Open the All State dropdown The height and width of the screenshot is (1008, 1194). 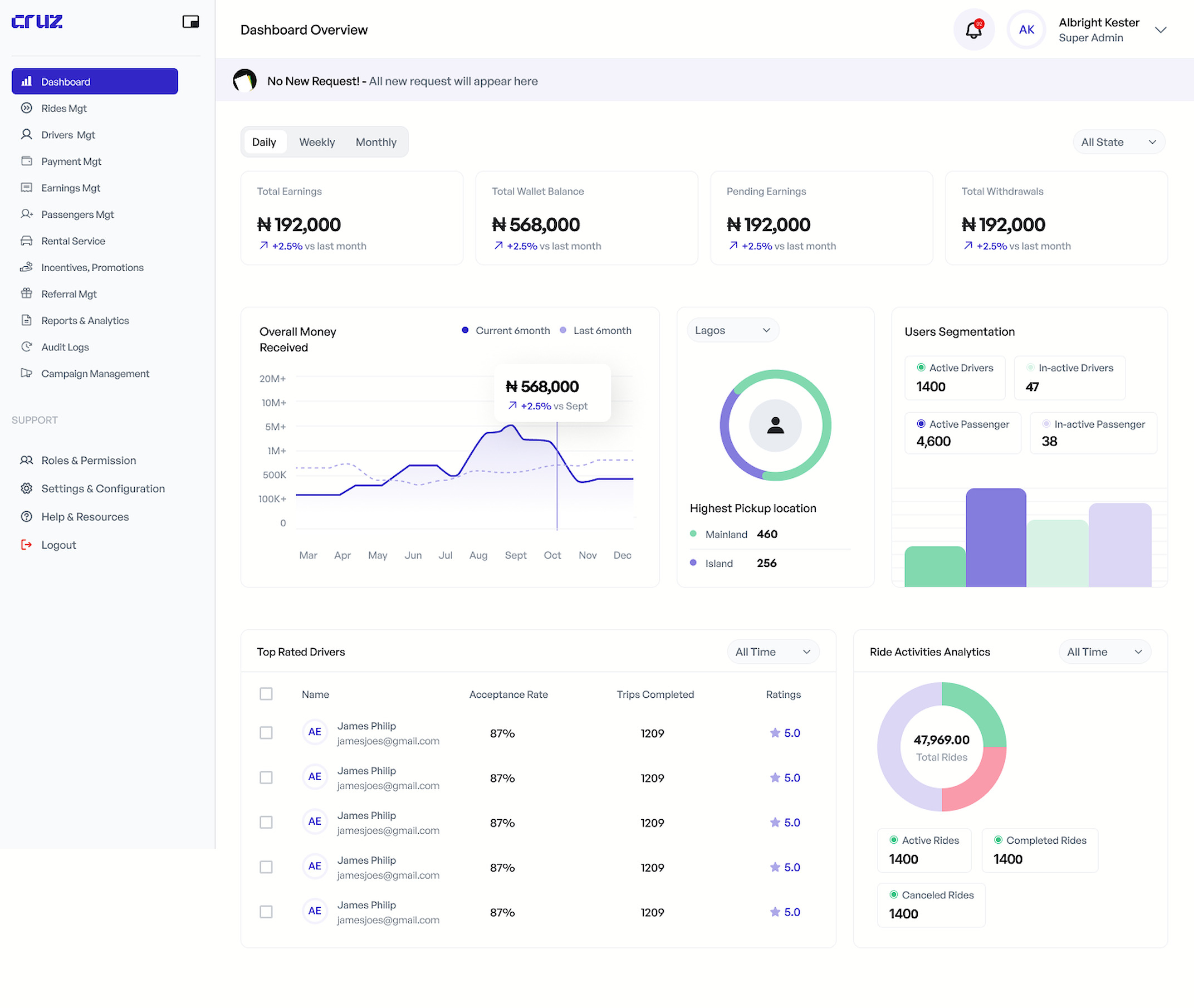(1119, 141)
